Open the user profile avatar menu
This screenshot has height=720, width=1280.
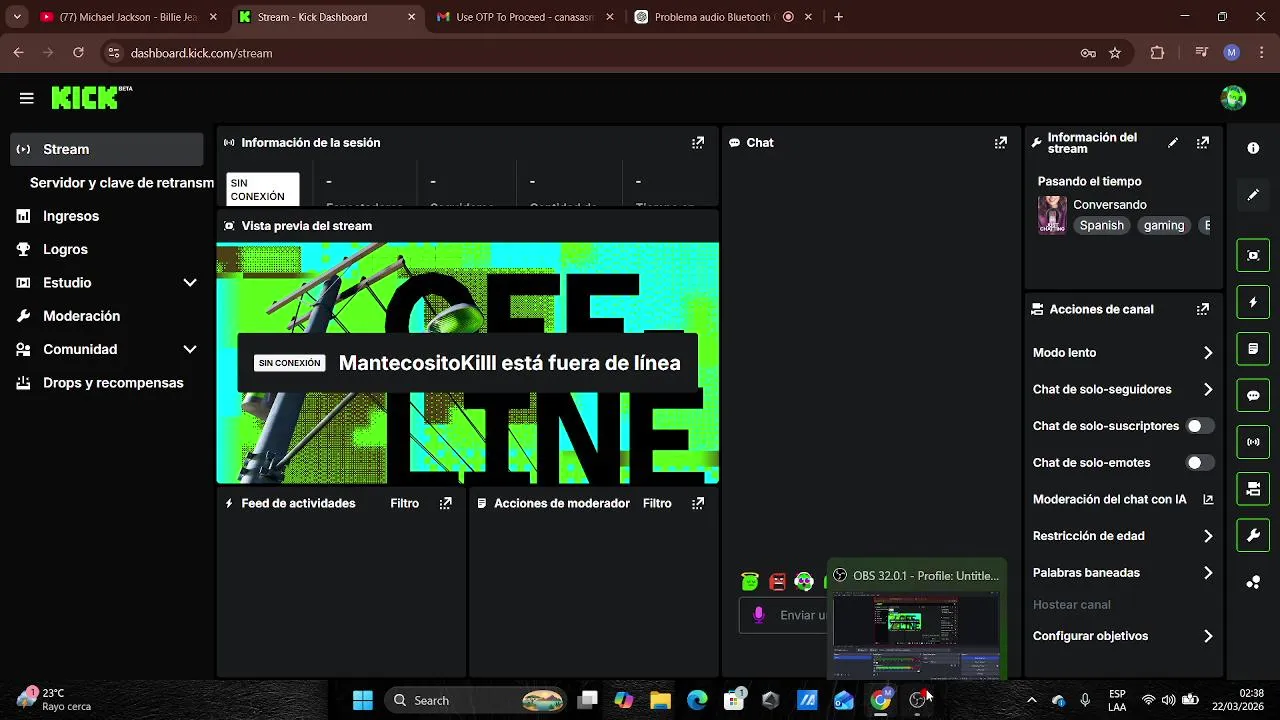tap(1233, 98)
